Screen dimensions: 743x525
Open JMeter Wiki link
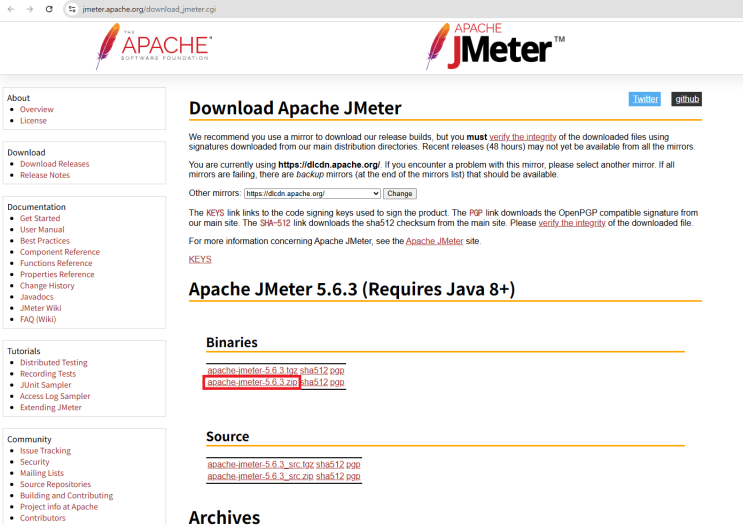pyautogui.click(x=40, y=308)
